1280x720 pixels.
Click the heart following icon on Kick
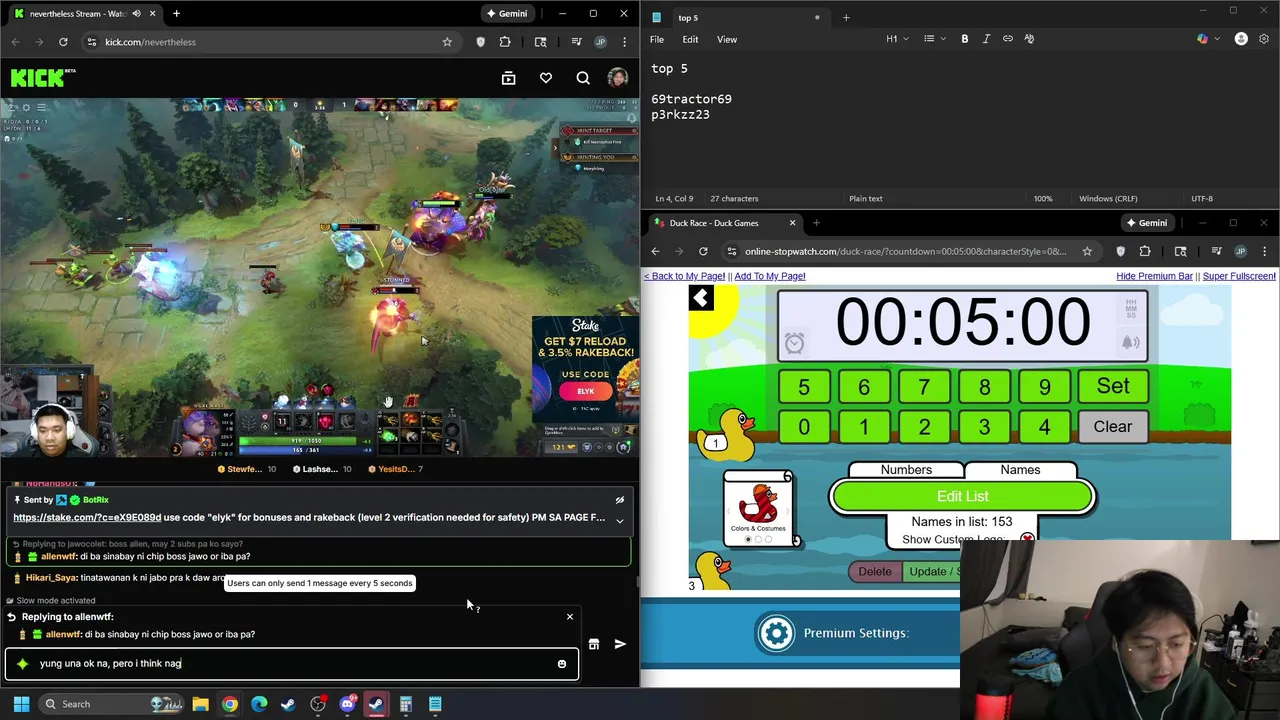(x=546, y=78)
